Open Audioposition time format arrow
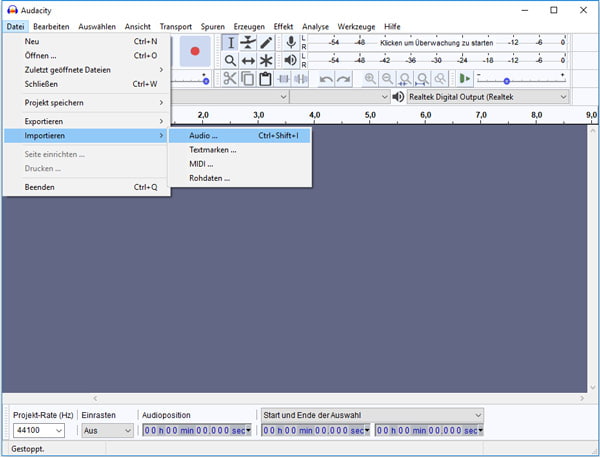Screen dimensions: 600x457 coord(248,431)
